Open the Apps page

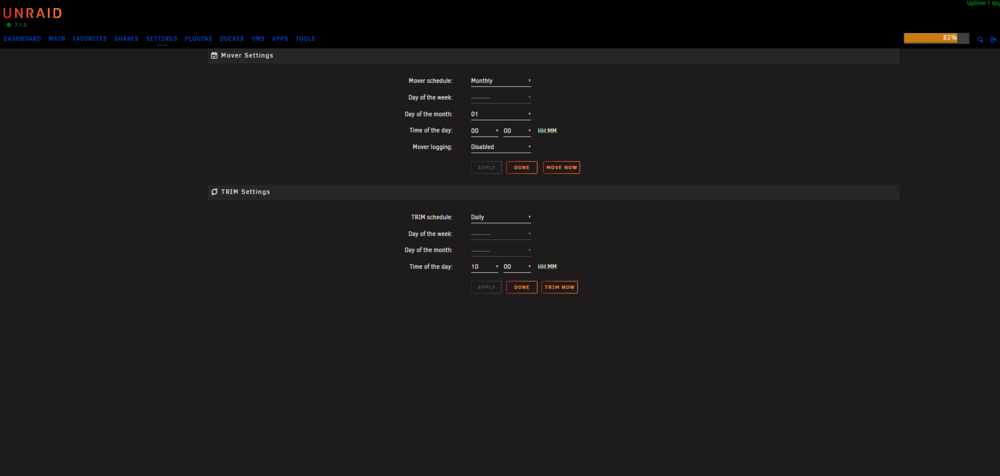pyautogui.click(x=280, y=39)
